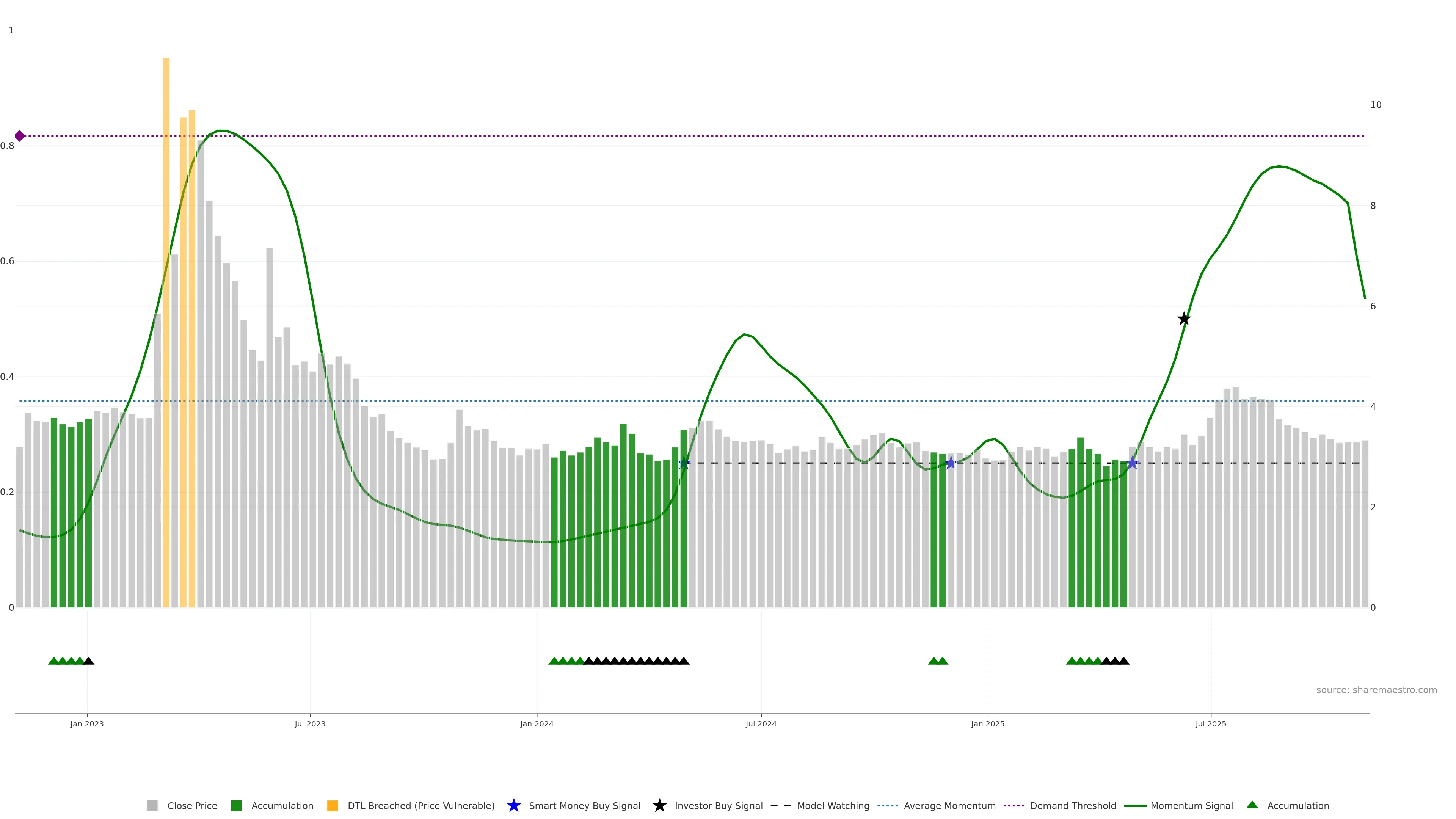Viewport: 1456px width, 819px height.
Task: Click the black Investor Buy Signal star on chart
Action: pyautogui.click(x=1183, y=319)
